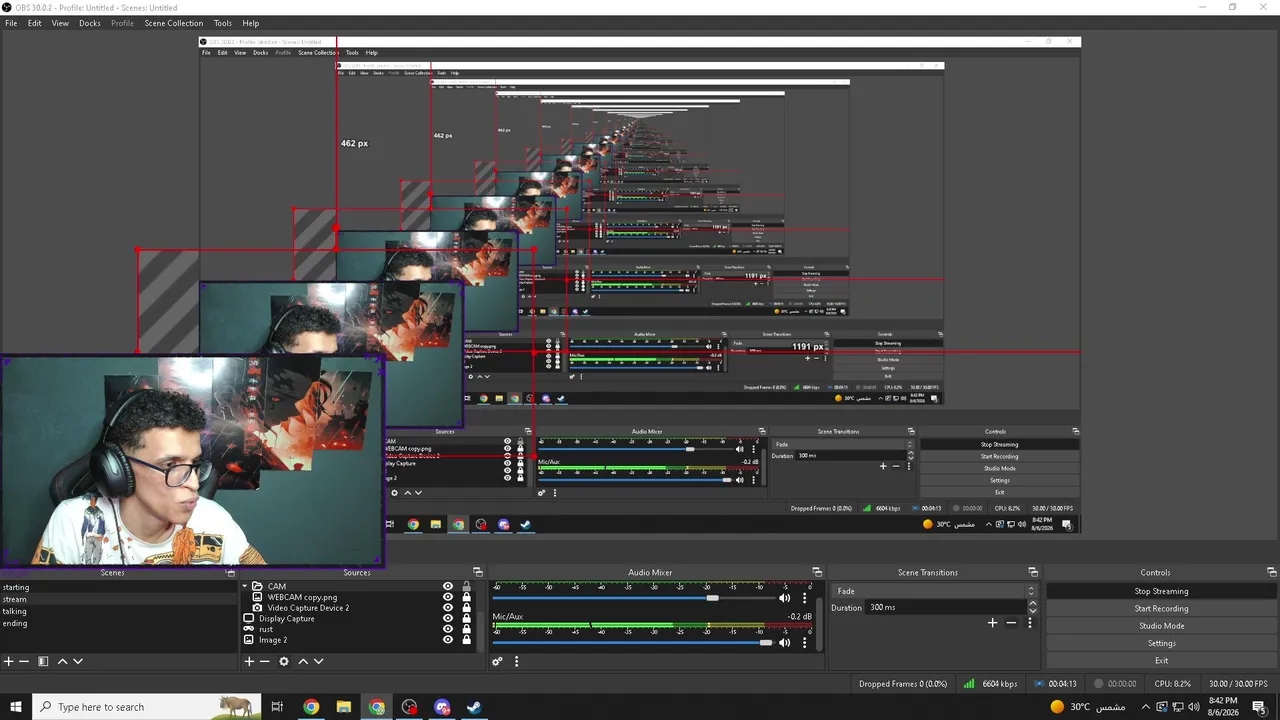Move selected source down in Sources dock
The image size is (1280, 720).
click(319, 661)
